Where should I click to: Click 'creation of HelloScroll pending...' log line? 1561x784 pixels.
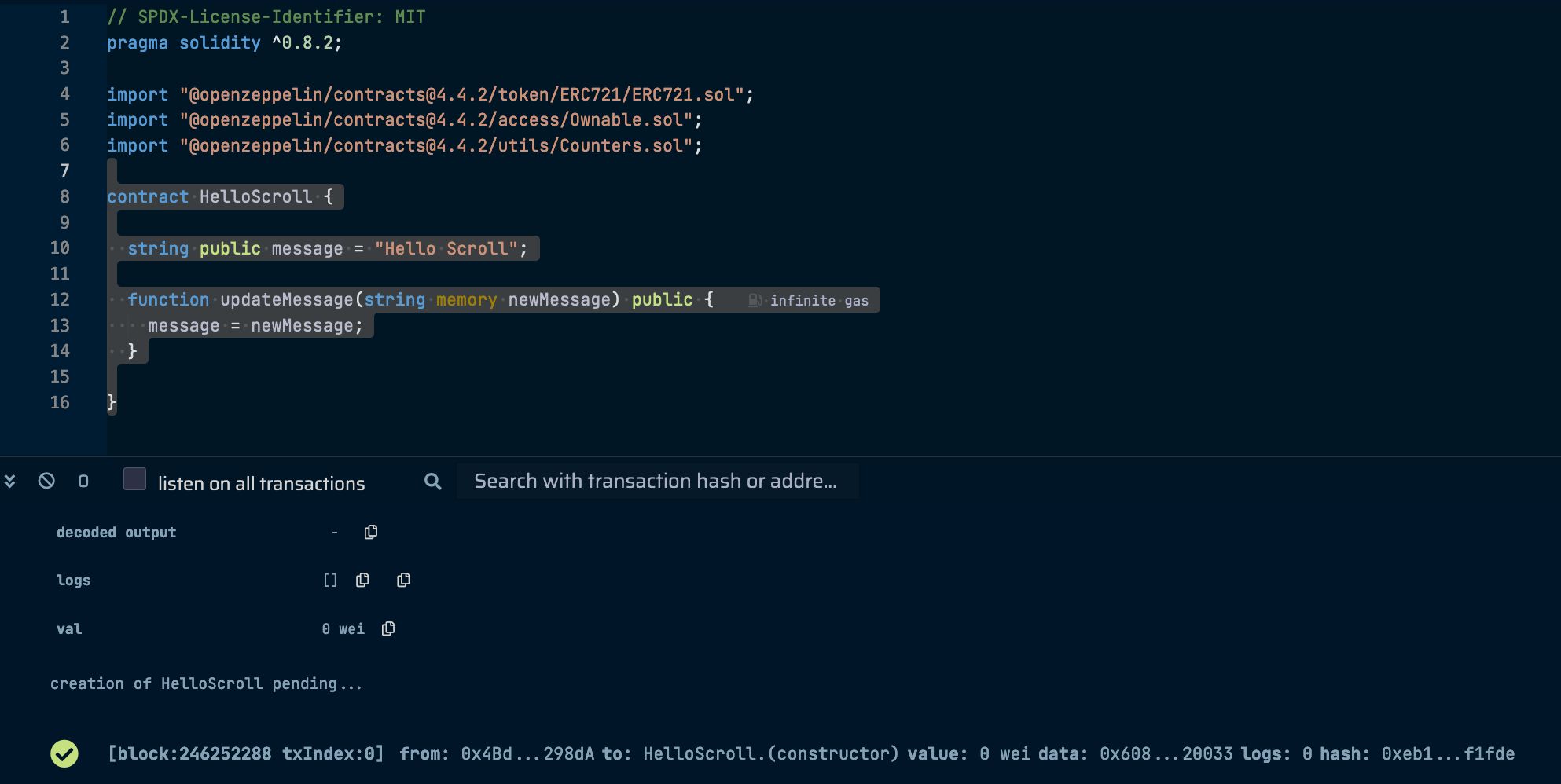[207, 684]
